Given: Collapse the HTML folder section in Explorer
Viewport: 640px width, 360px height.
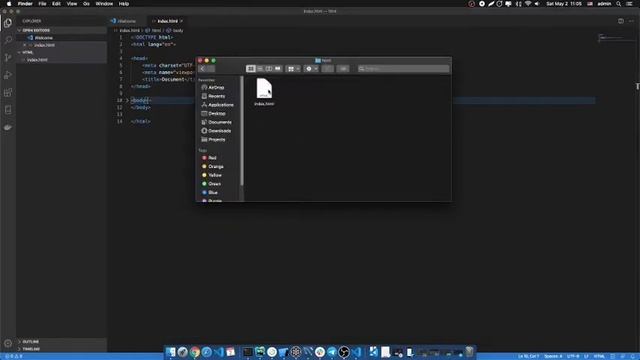Looking at the screenshot, I should click(19, 52).
